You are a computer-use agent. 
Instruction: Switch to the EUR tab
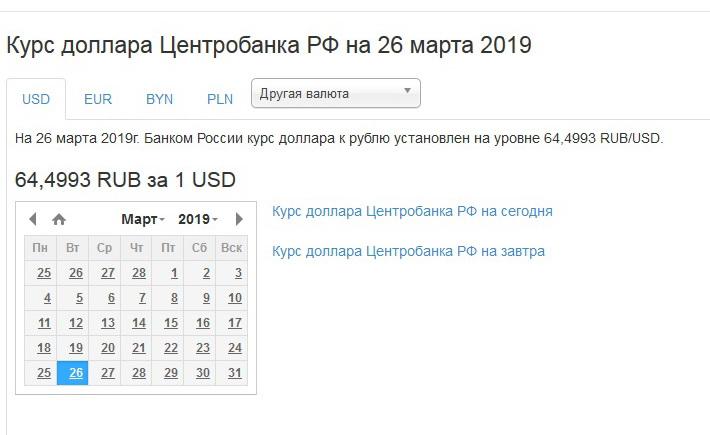coord(98,99)
